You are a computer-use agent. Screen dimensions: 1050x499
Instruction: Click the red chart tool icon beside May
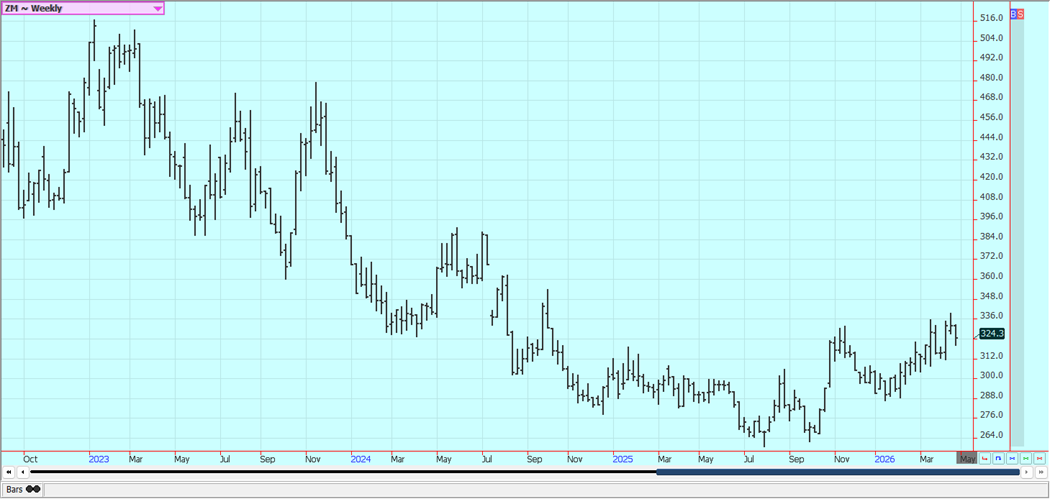point(985,458)
